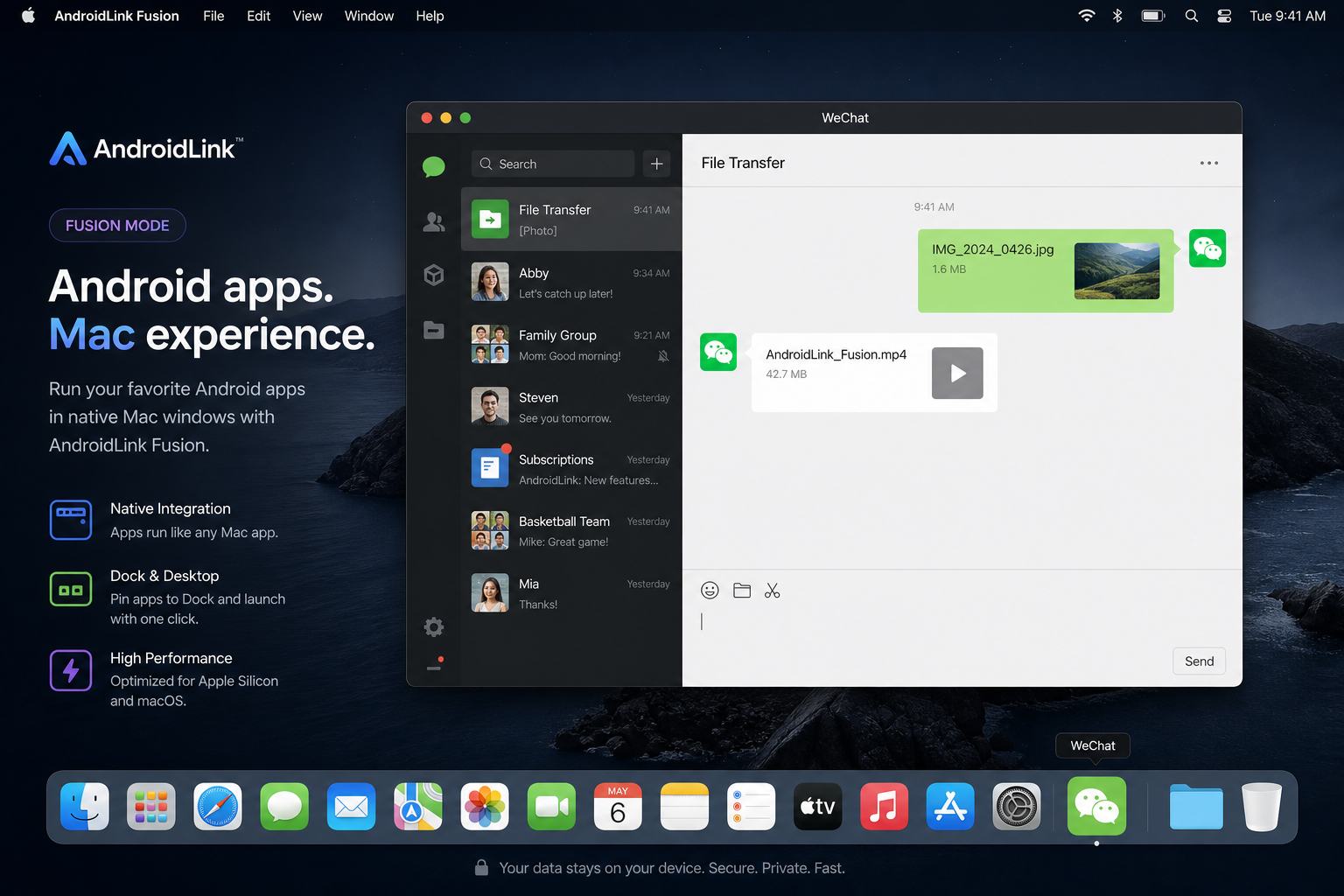1344x896 pixels.
Task: Open the View menu
Action: tap(307, 16)
